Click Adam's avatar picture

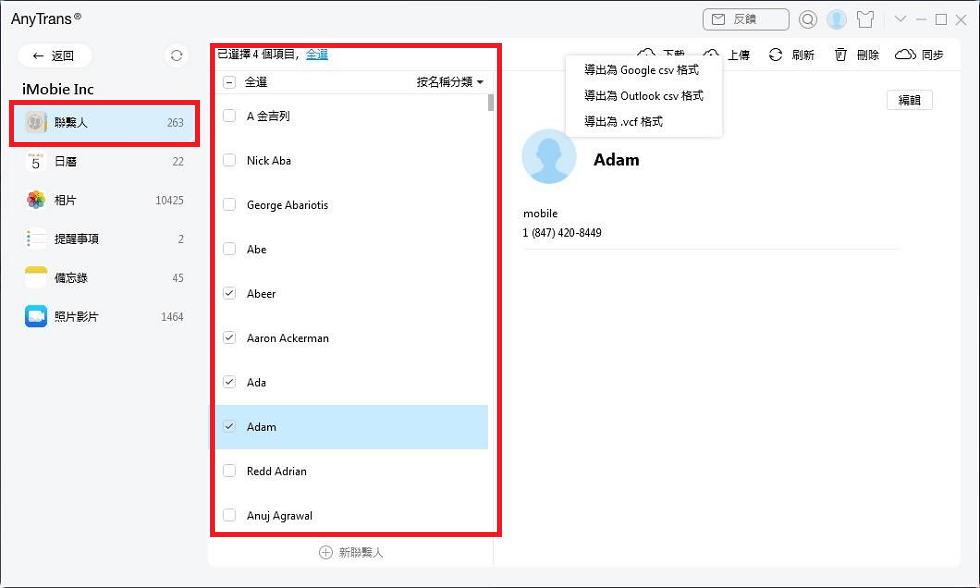pyautogui.click(x=549, y=156)
